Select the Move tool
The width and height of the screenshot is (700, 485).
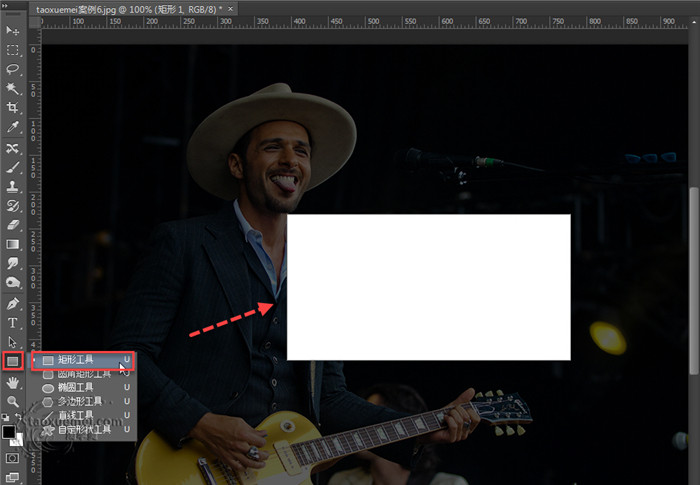click(13, 30)
